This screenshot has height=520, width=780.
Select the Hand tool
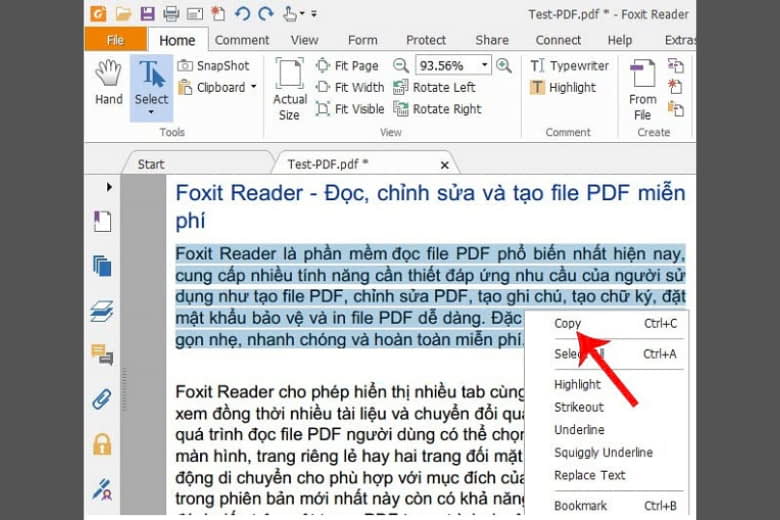click(108, 83)
